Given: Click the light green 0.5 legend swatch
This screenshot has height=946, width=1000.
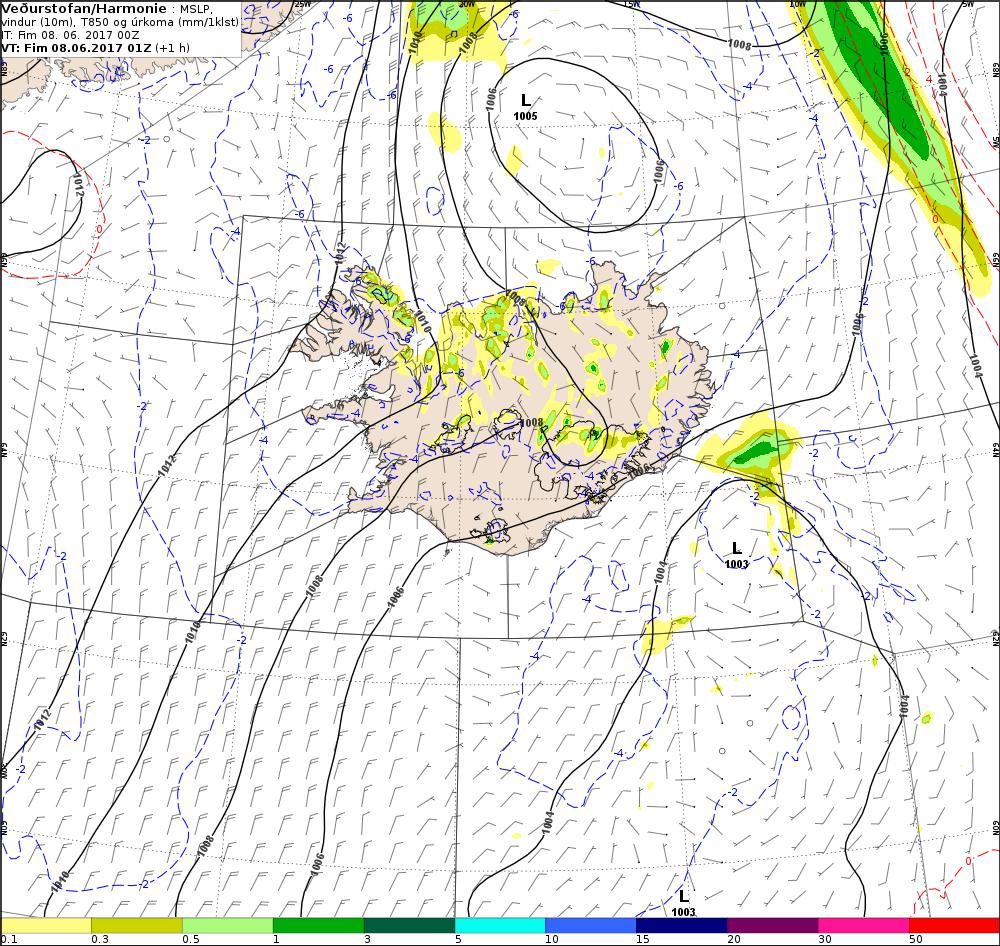Looking at the screenshot, I should [x=228, y=925].
